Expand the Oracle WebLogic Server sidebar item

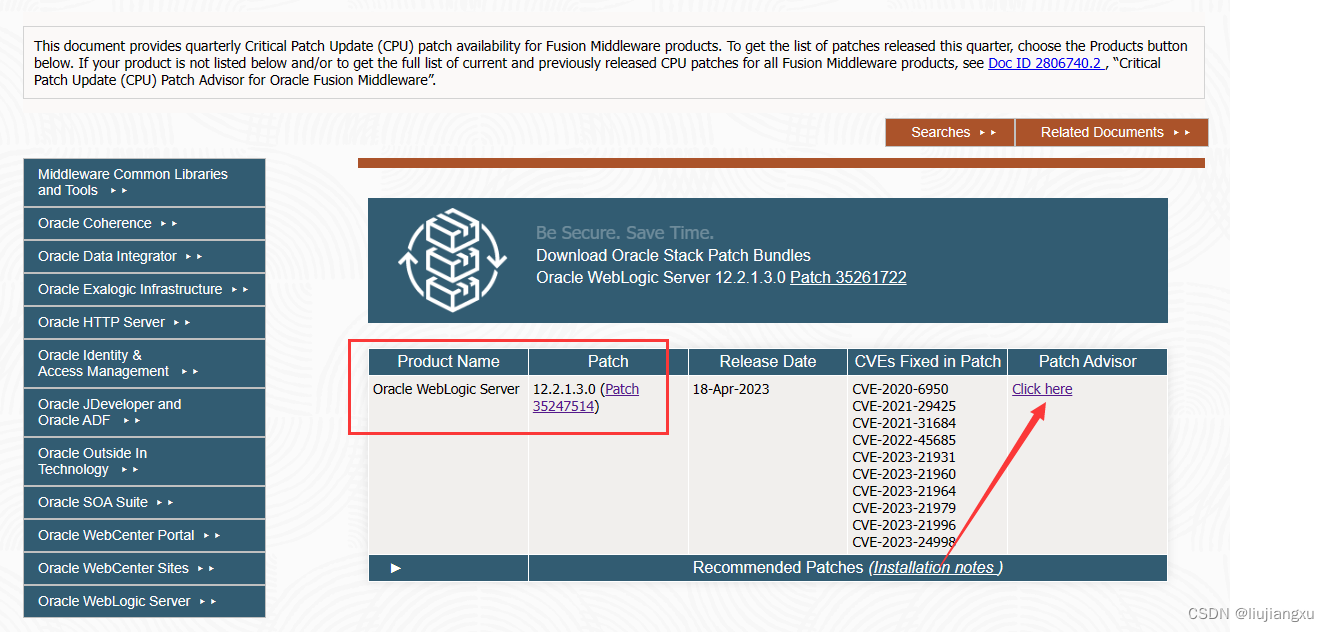pos(144,601)
